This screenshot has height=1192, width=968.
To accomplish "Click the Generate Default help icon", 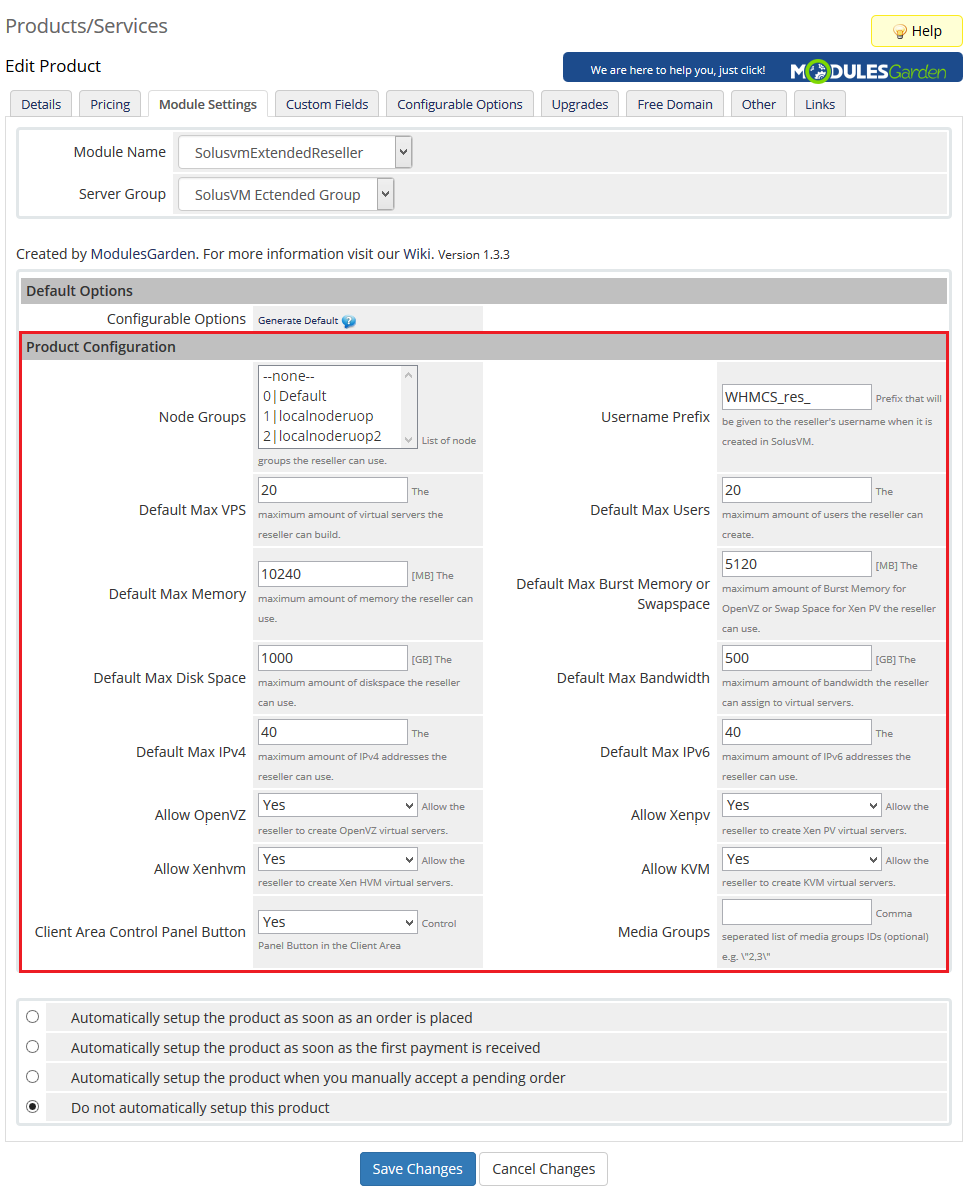I will click(348, 322).
